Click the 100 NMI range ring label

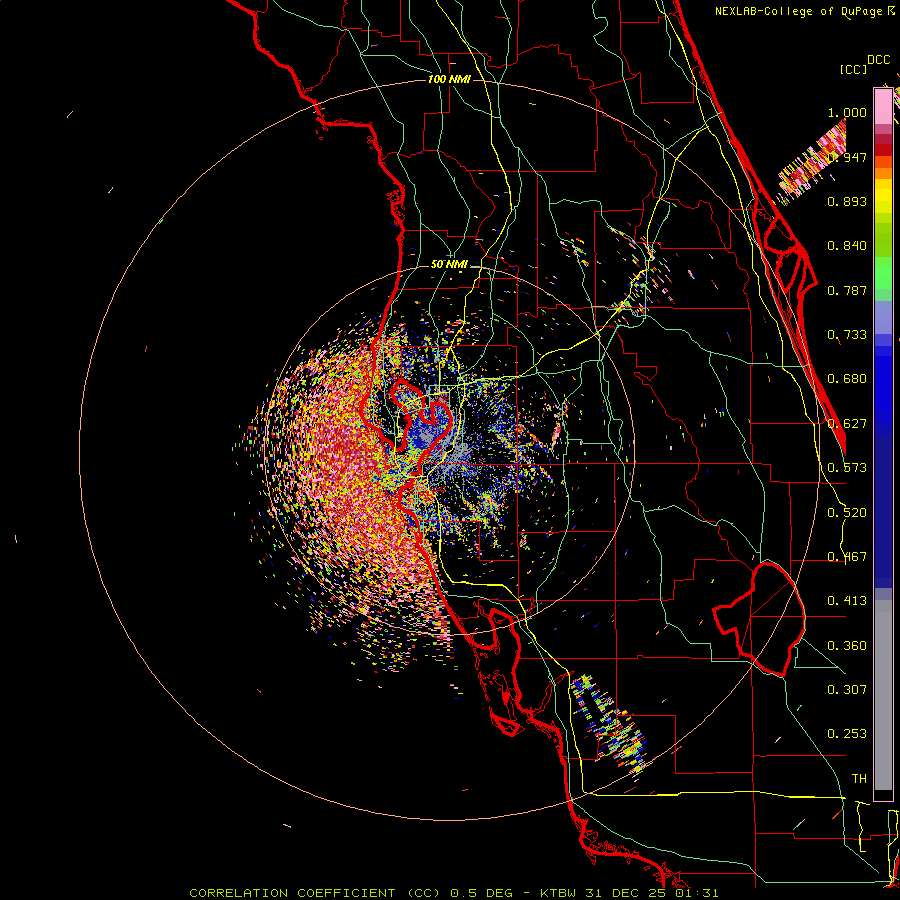[449, 79]
